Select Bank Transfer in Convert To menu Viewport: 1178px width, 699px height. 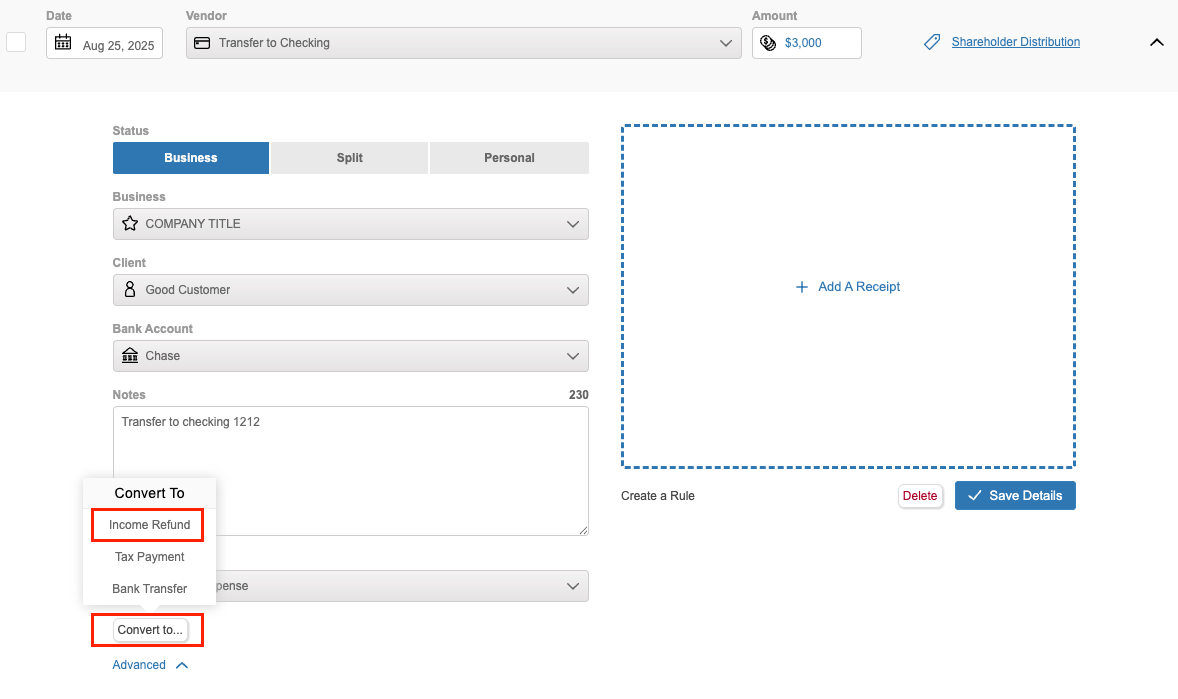tap(149, 589)
